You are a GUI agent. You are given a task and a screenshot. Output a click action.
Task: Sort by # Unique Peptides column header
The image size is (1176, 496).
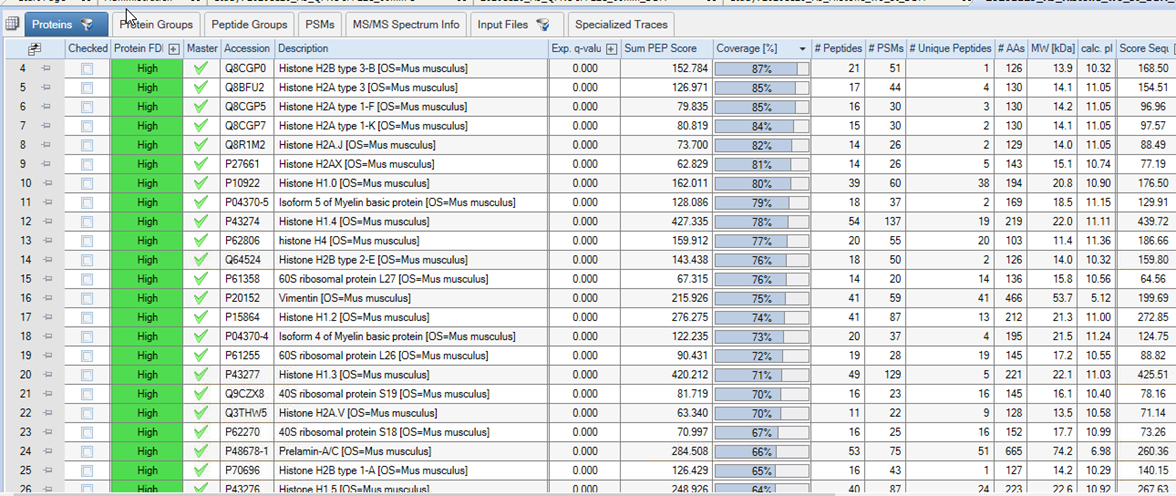point(950,49)
